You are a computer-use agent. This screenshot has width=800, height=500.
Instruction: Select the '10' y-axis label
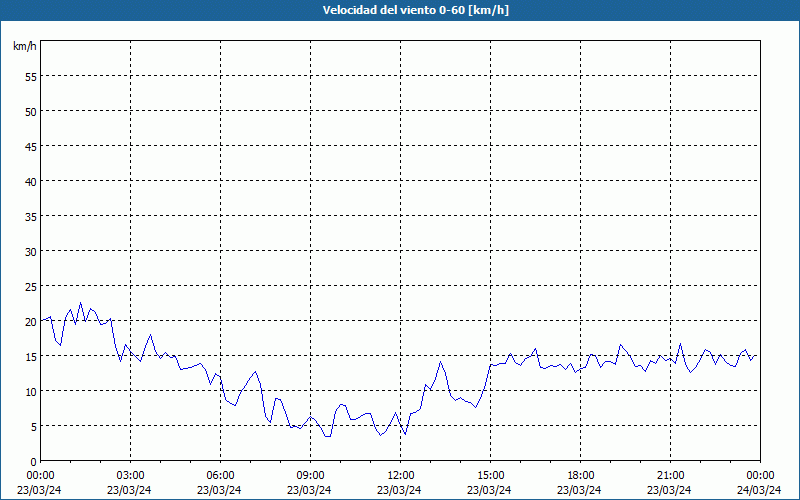[31, 391]
